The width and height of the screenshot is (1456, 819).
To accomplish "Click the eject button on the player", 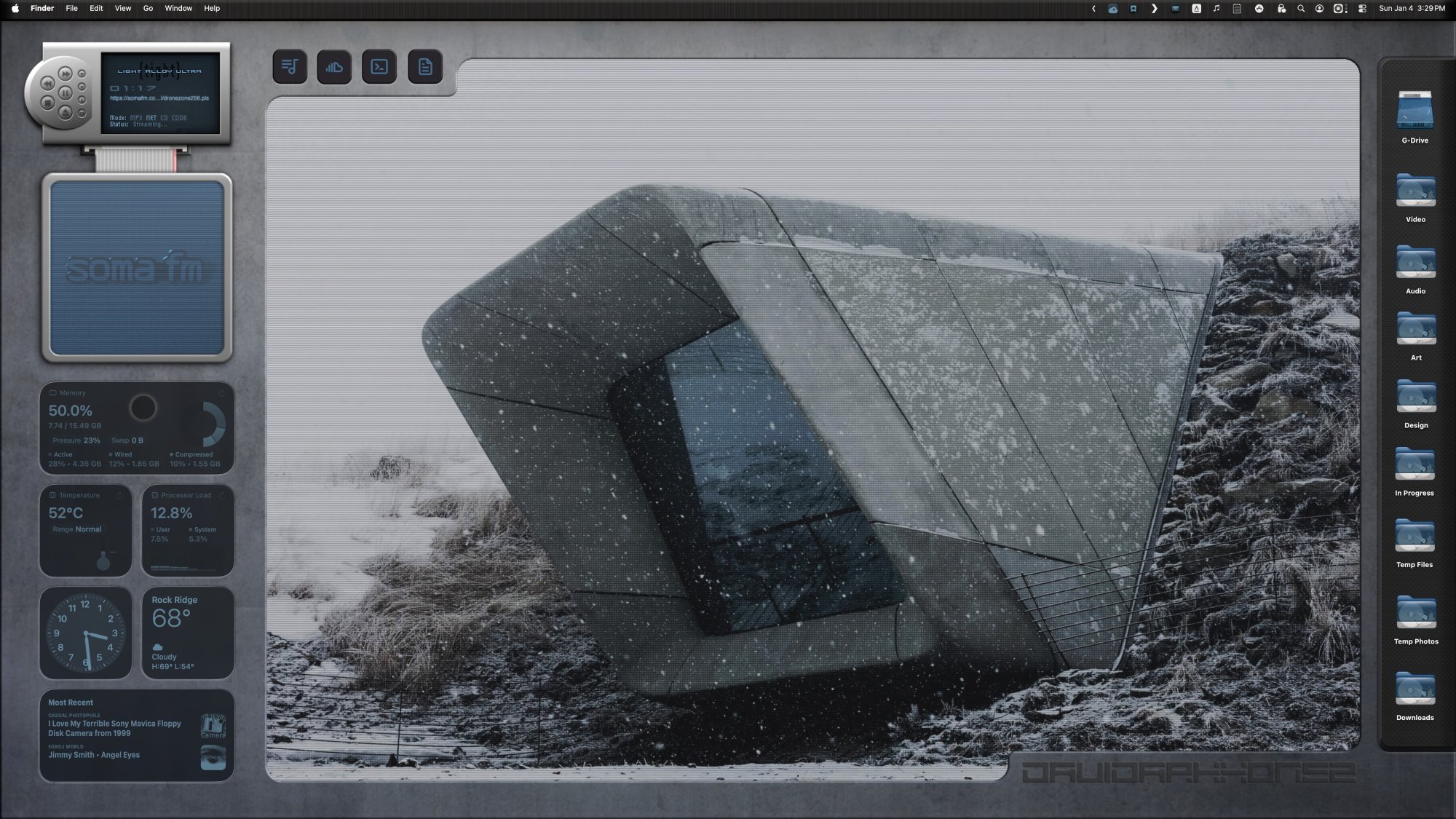I will click(66, 114).
